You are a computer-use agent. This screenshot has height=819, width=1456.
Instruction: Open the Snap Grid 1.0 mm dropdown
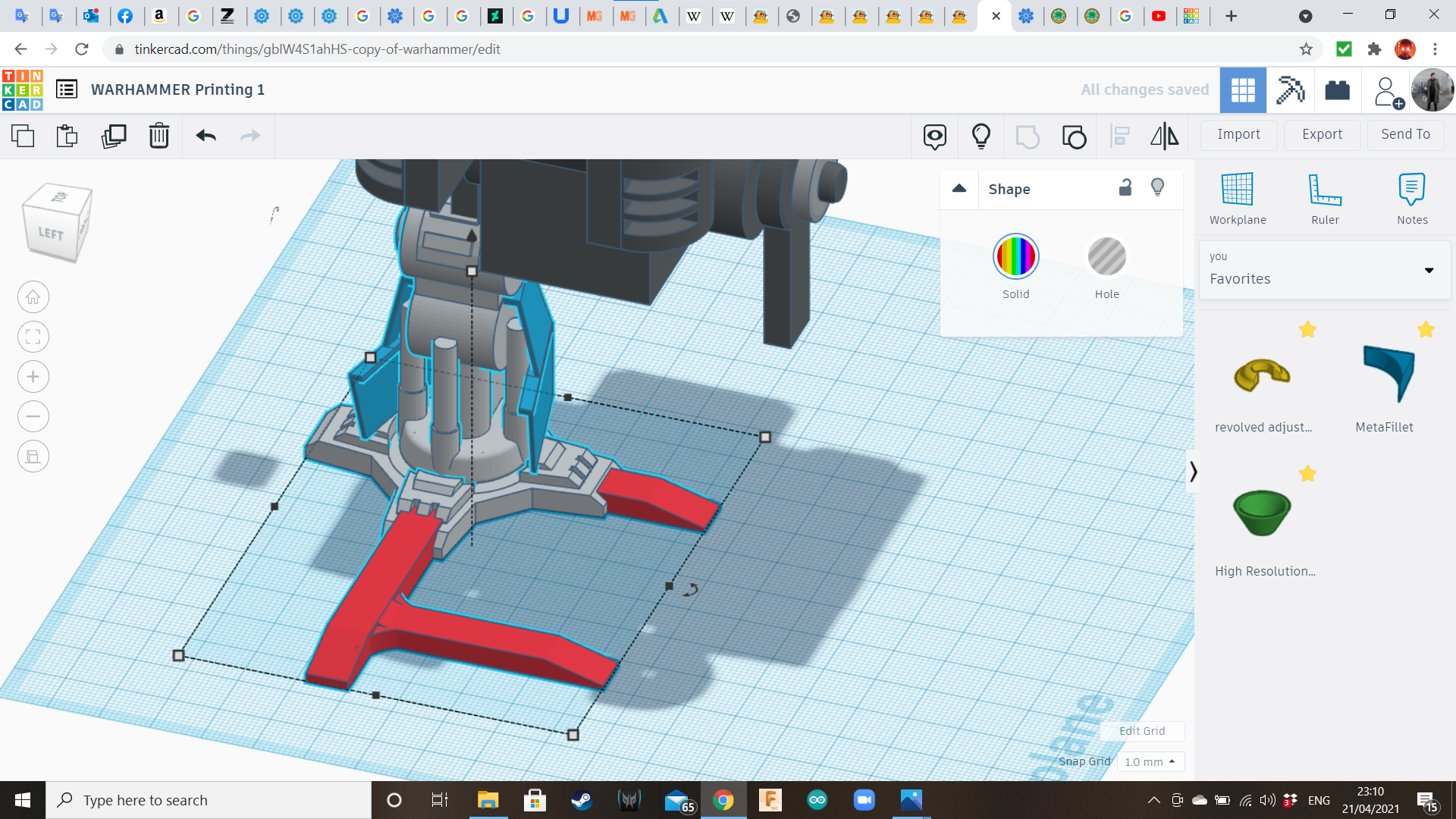click(1150, 761)
